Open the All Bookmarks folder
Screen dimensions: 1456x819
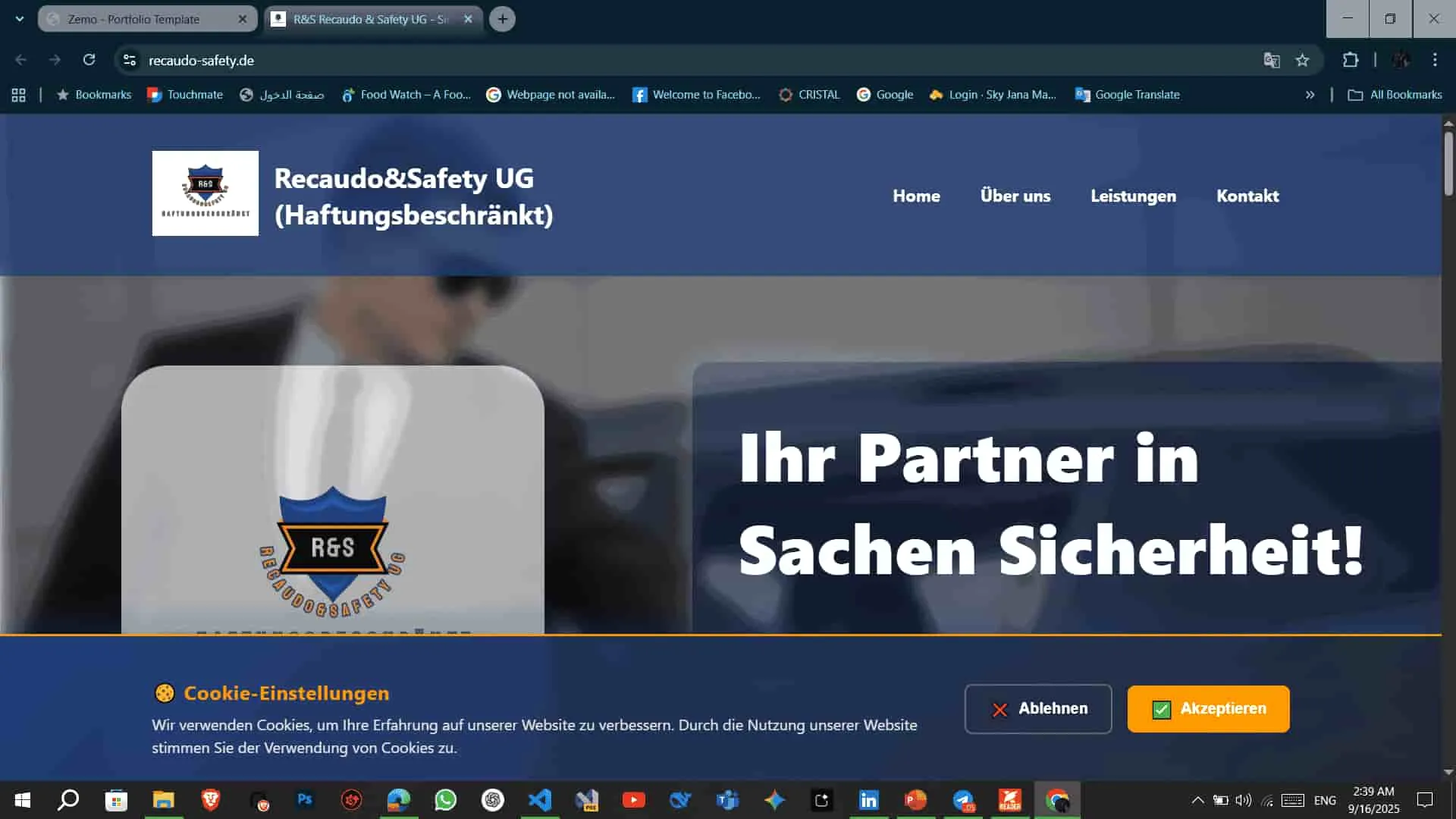1395,95
